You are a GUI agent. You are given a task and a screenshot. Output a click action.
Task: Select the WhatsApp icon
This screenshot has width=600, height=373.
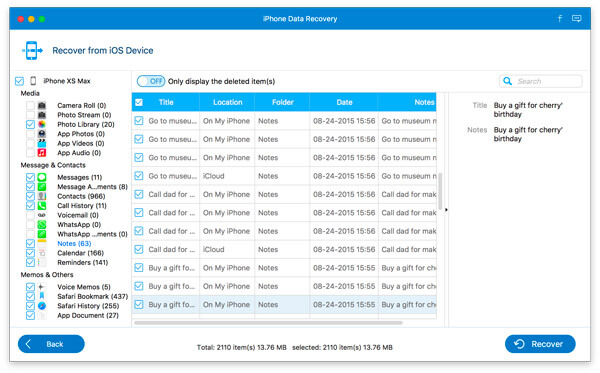[42, 225]
